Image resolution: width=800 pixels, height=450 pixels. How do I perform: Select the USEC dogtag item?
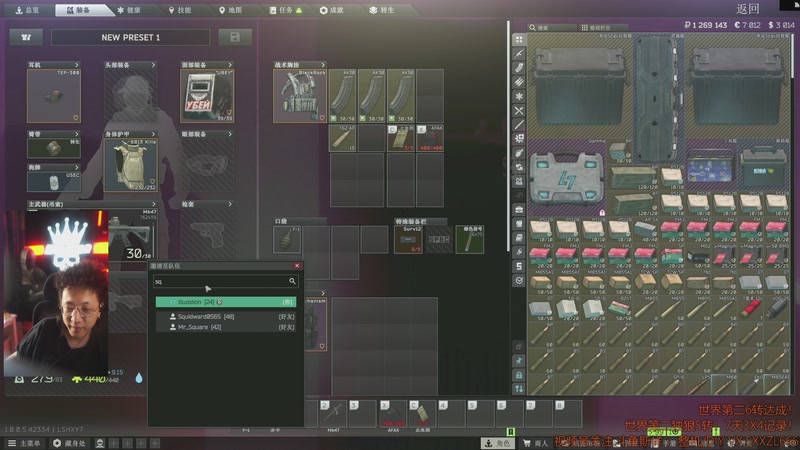tap(54, 182)
